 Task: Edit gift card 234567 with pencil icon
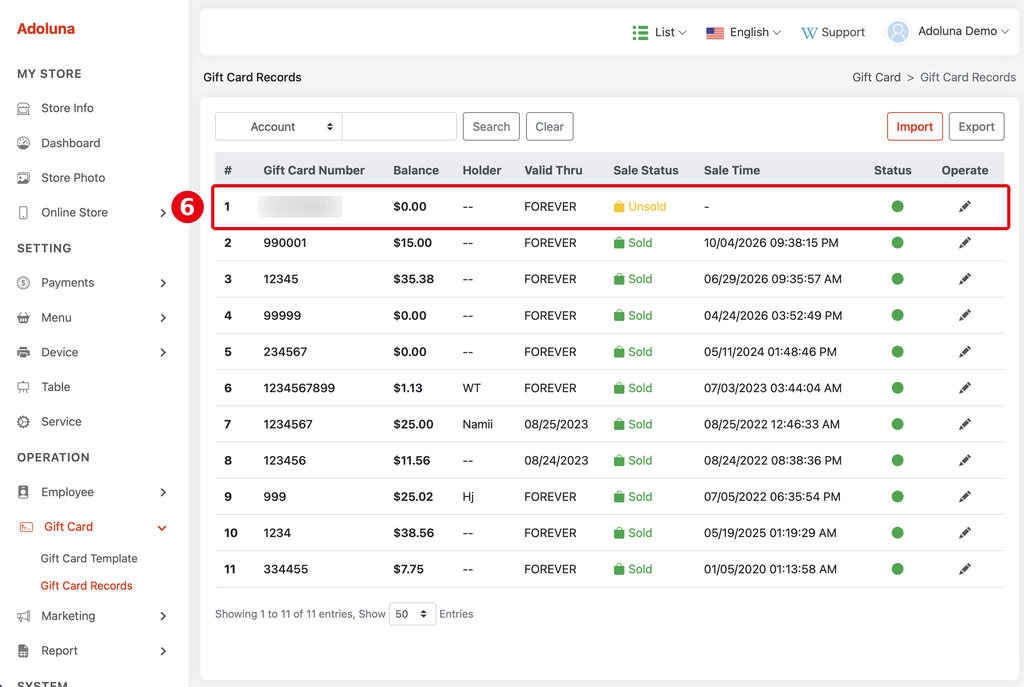965,352
